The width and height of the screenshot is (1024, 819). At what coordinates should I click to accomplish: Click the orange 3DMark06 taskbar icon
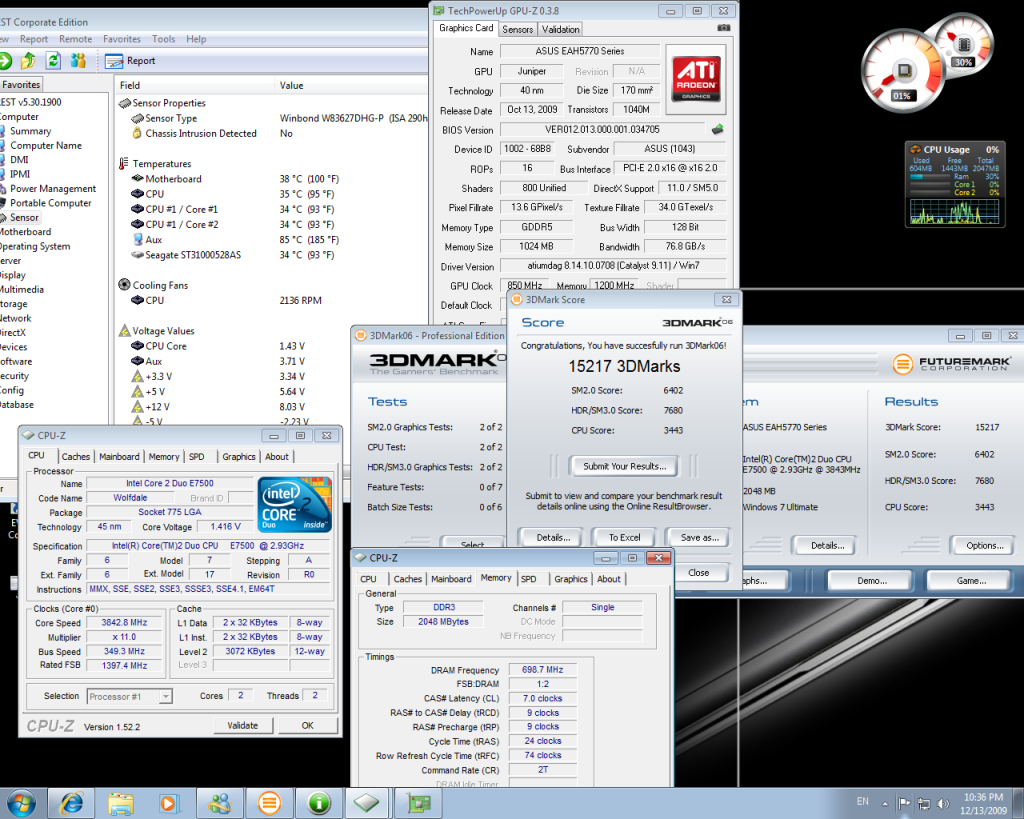click(268, 802)
